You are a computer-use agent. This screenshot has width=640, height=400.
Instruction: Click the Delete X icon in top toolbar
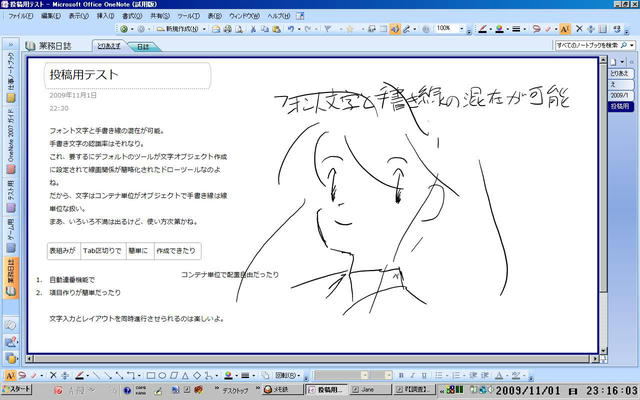point(579,29)
